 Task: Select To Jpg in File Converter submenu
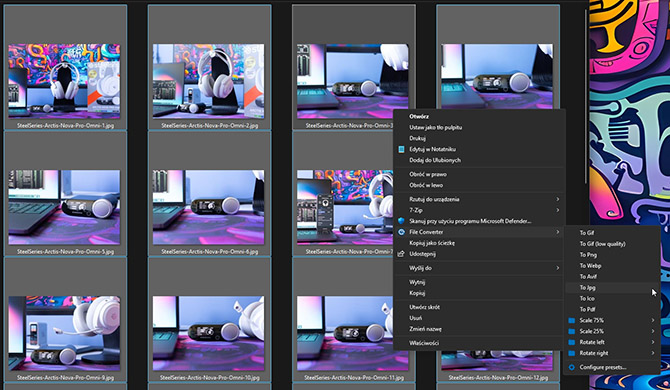611,287
